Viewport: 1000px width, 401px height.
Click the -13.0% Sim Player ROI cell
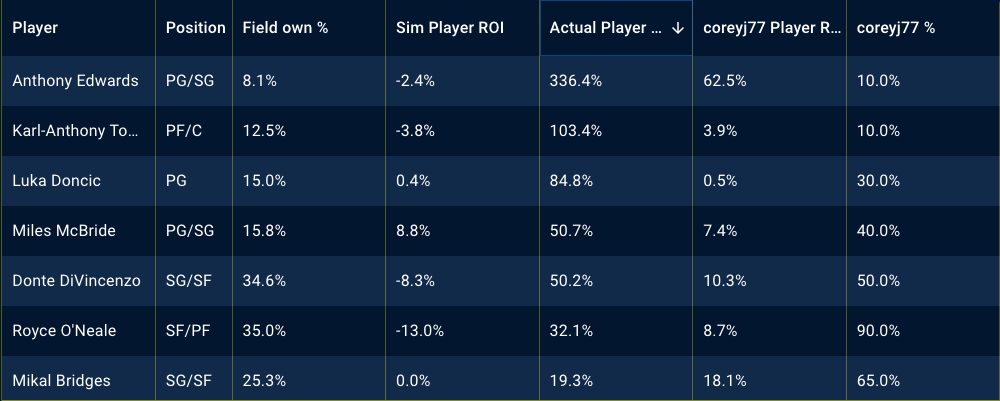[418, 331]
